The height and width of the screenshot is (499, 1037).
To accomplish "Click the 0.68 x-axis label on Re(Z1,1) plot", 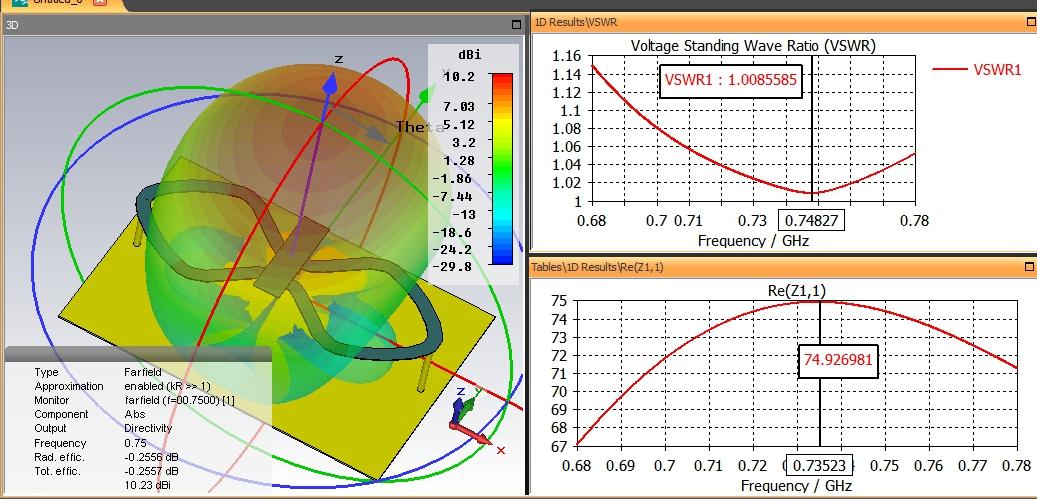I will [x=577, y=465].
